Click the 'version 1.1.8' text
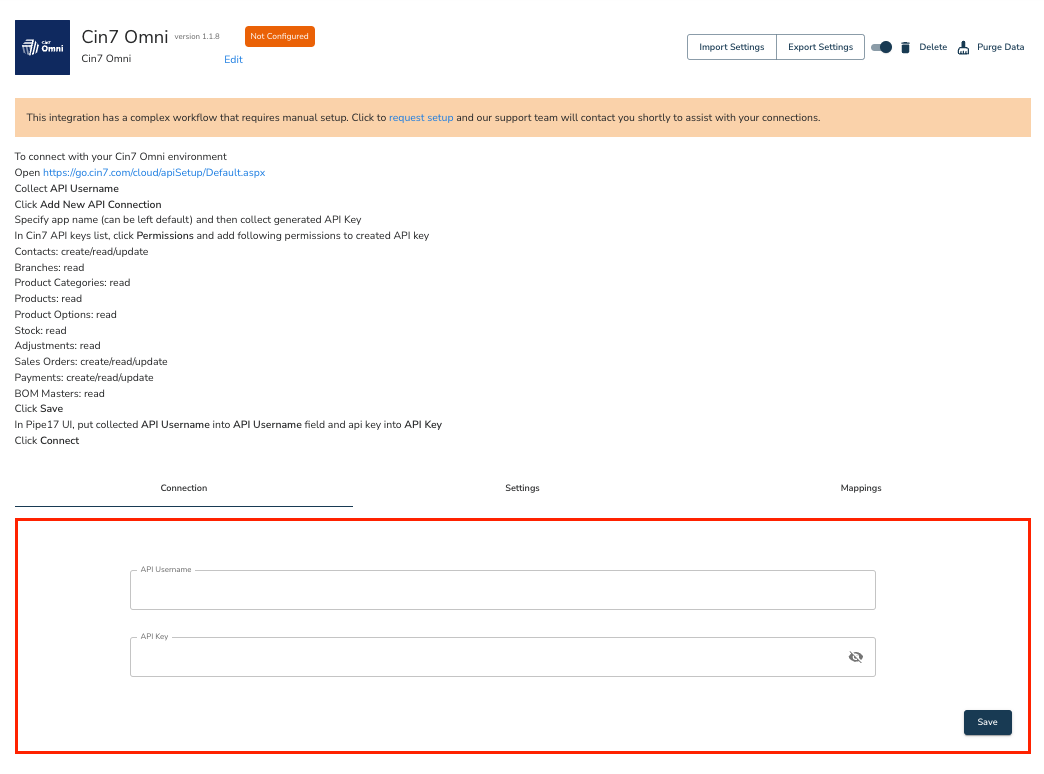The height and width of the screenshot is (774, 1044). pyautogui.click(x=197, y=37)
